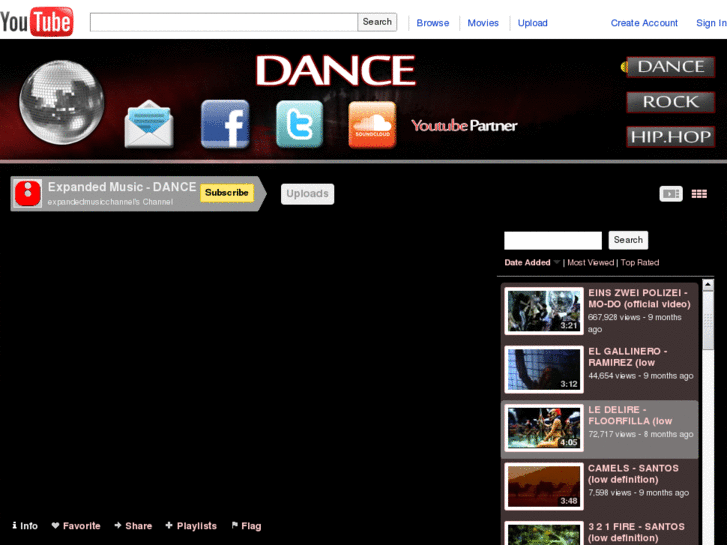Click 3 2 1 FIRE - SANTOS title

(636, 532)
